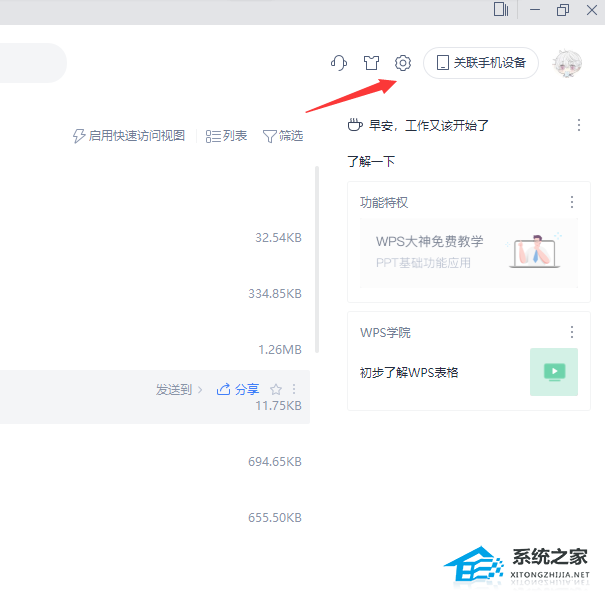The width and height of the screenshot is (605, 593).
Task: Open the settings gear icon
Action: (x=403, y=63)
